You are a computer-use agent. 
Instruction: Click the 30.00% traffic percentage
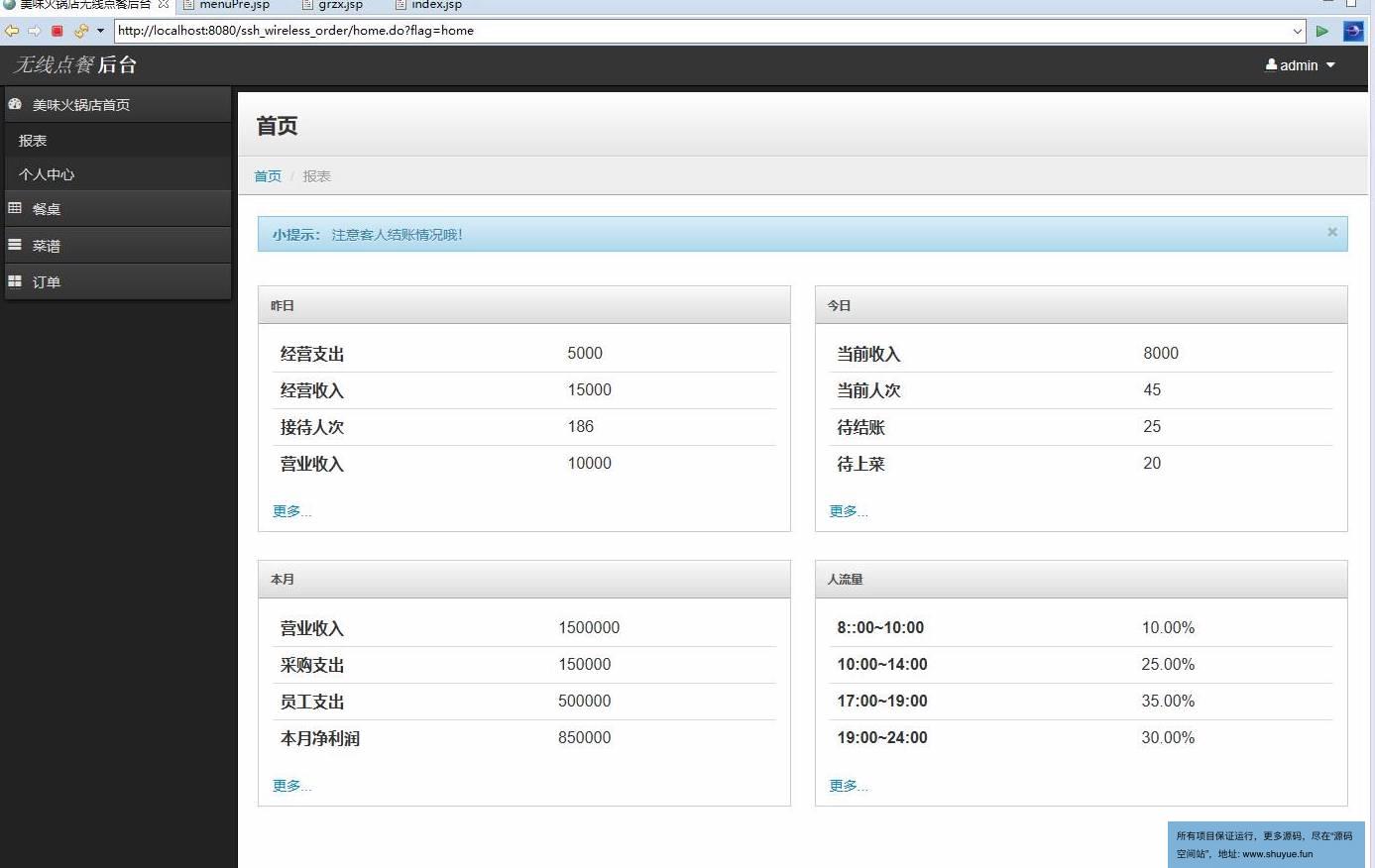pyautogui.click(x=1168, y=738)
